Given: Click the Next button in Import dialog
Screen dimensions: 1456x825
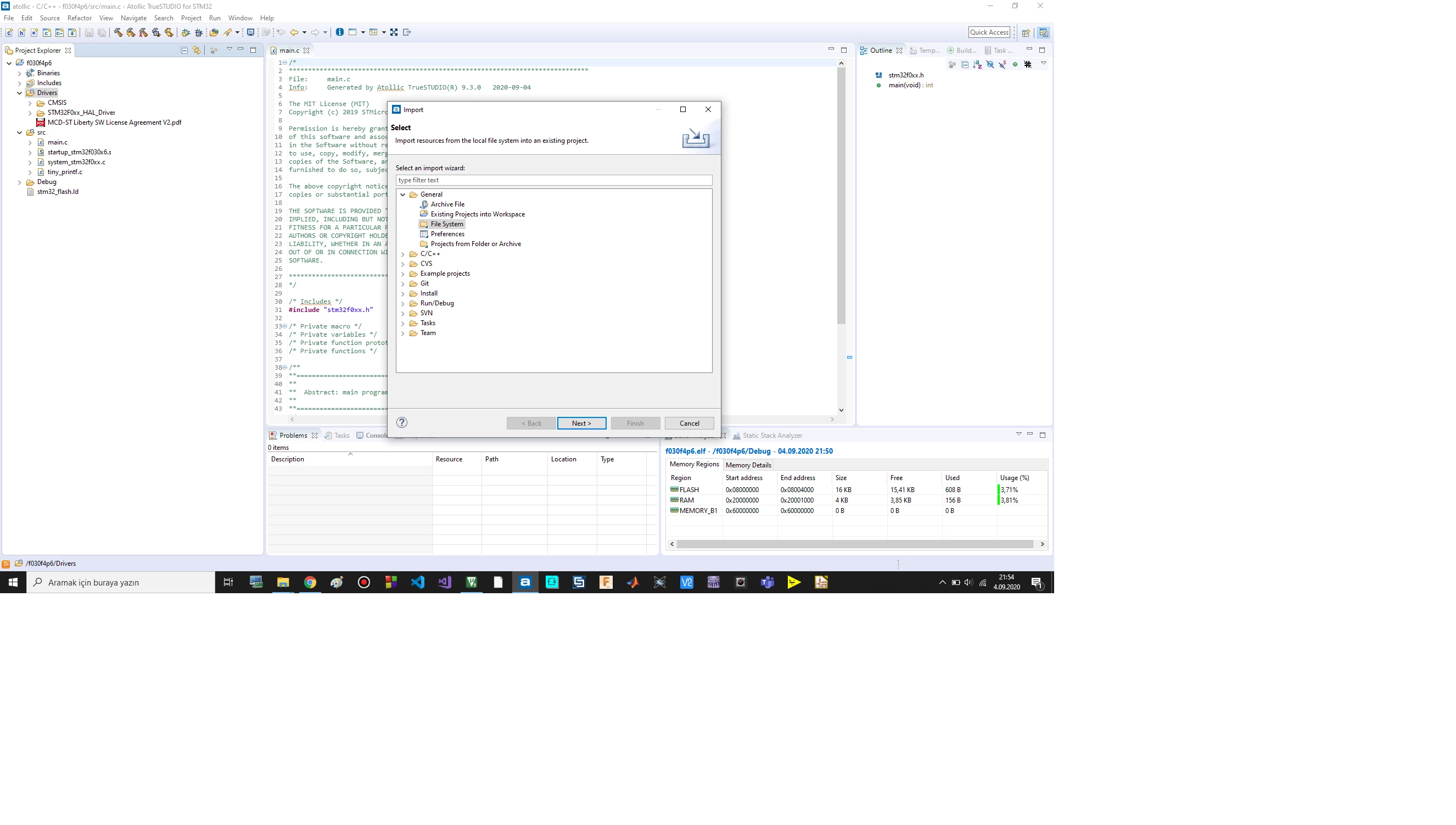Looking at the screenshot, I should 581,423.
